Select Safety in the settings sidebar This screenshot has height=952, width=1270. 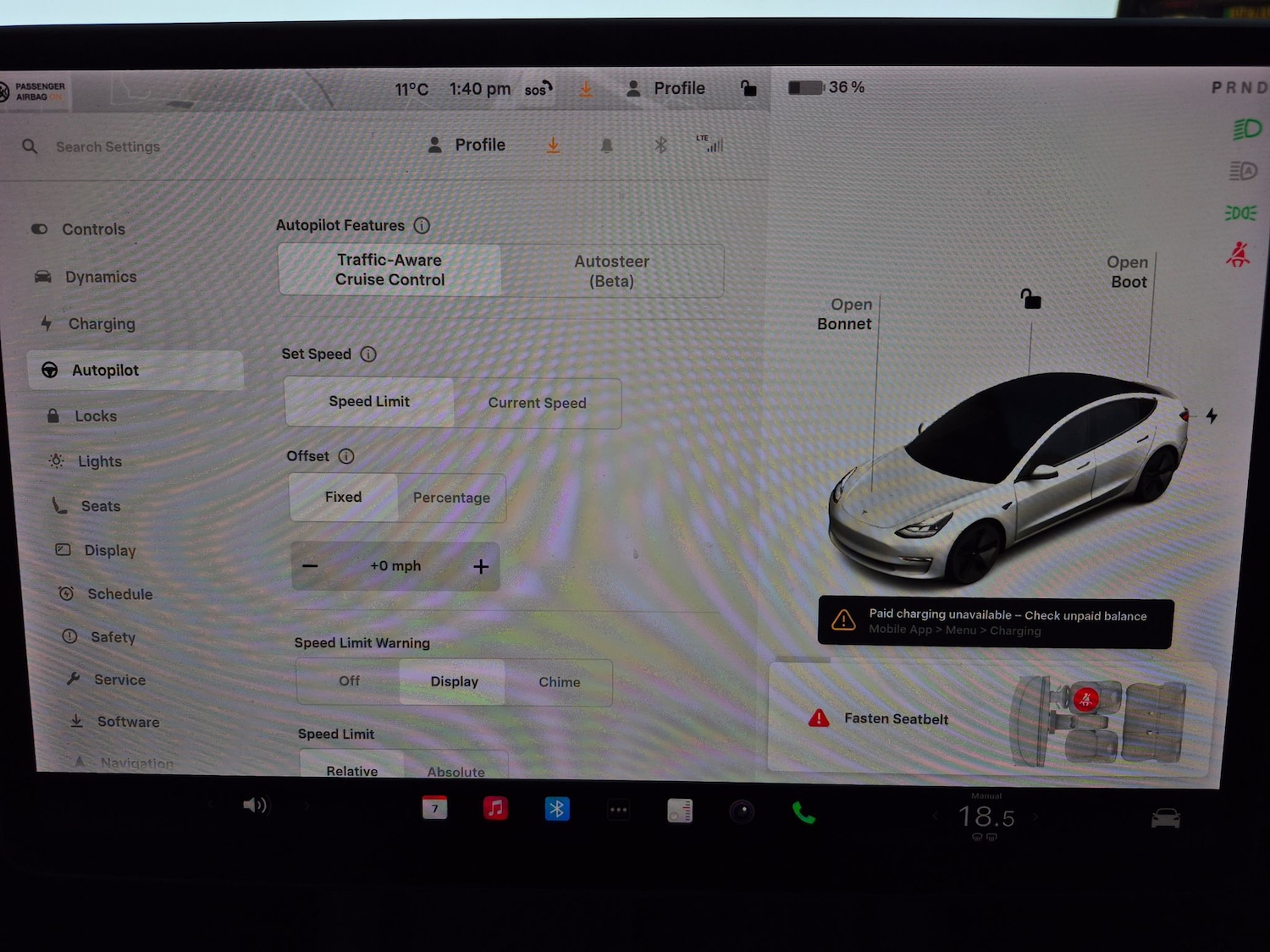click(113, 637)
